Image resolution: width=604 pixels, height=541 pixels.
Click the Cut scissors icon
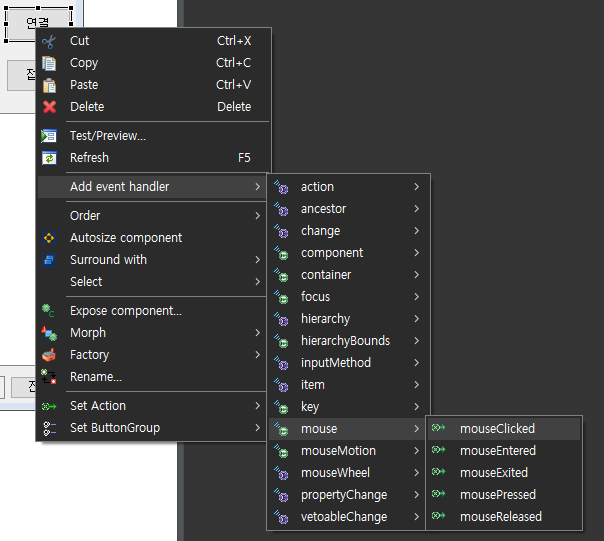coord(49,42)
